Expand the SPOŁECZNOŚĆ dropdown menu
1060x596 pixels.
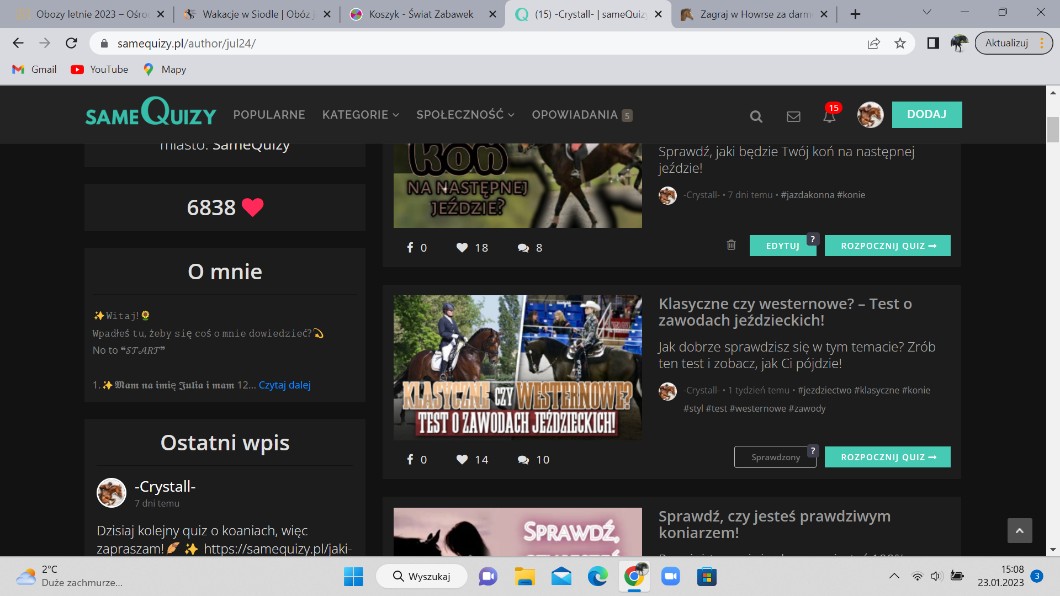[465, 115]
